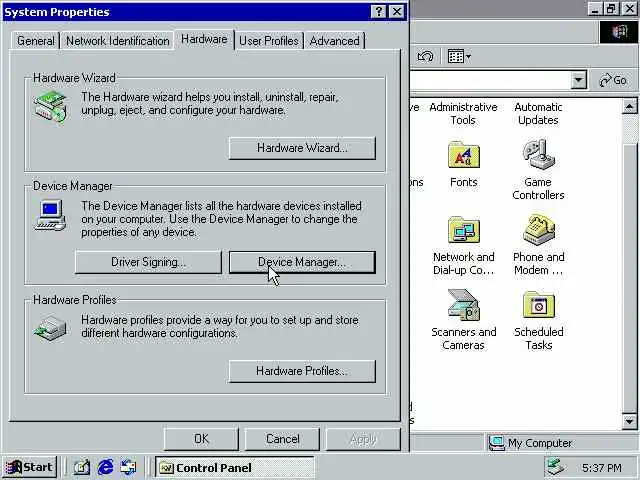This screenshot has height=480, width=640.
Task: Click the Control Panel taskbar button
Action: 235,467
